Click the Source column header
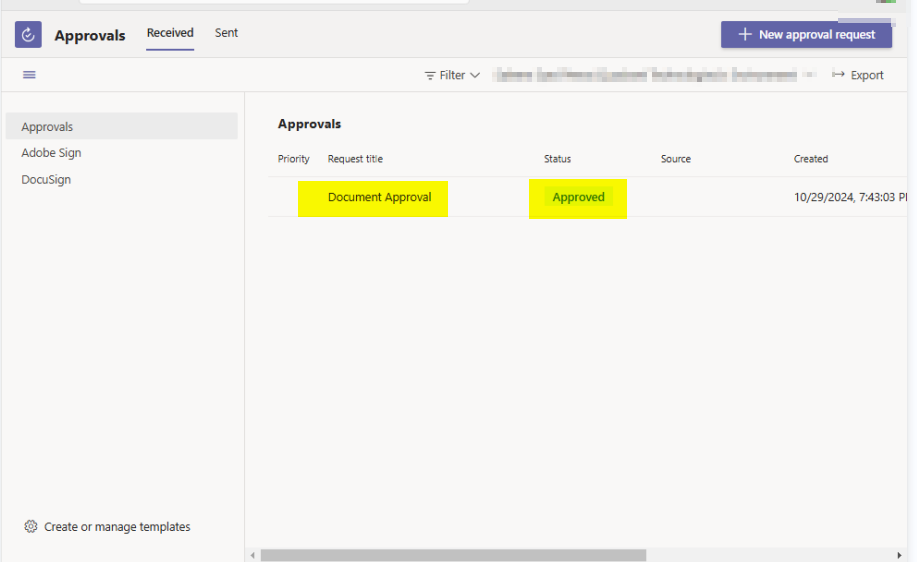Image resolution: width=917 pixels, height=562 pixels. point(675,158)
